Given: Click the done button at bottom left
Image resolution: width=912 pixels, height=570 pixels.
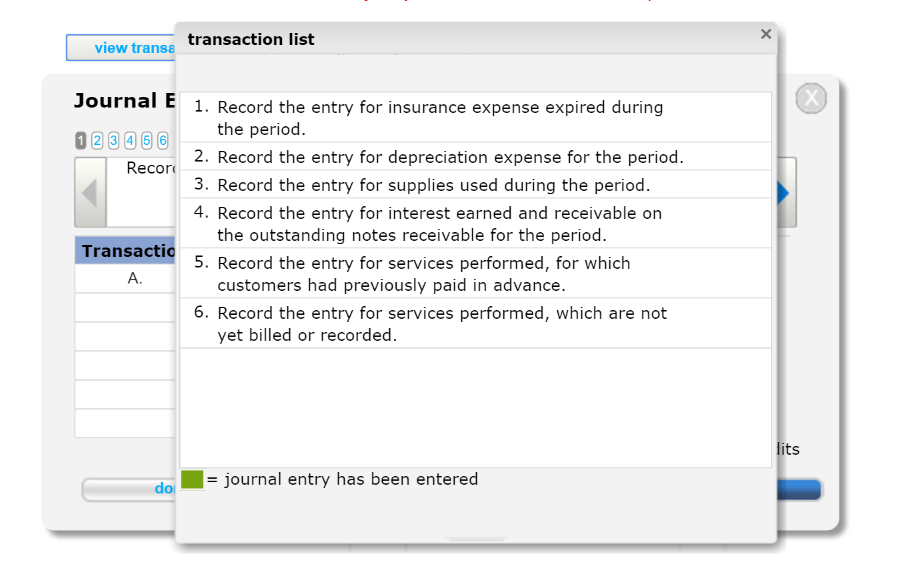Looking at the screenshot, I should [x=129, y=489].
